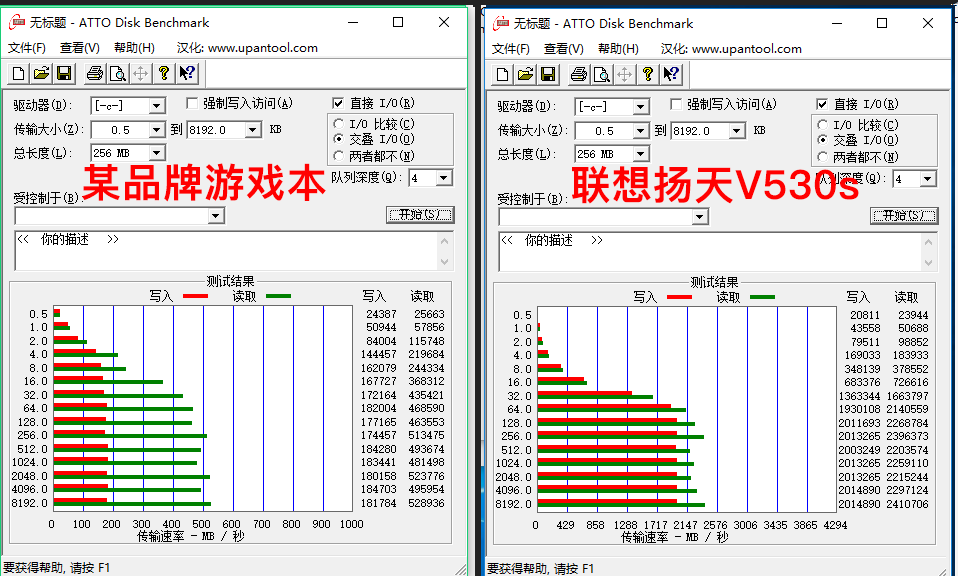Screen dimensions: 958x576
Task: Click Print Preview icon in left window toolbar
Action: pos(117,74)
